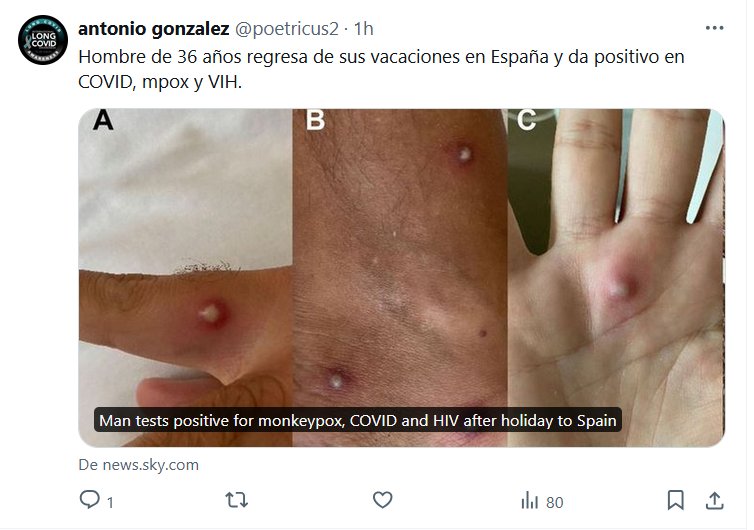Image resolution: width=754 pixels, height=530 pixels.
Task: Click the reply count number 1
Action: pyautogui.click(x=110, y=503)
